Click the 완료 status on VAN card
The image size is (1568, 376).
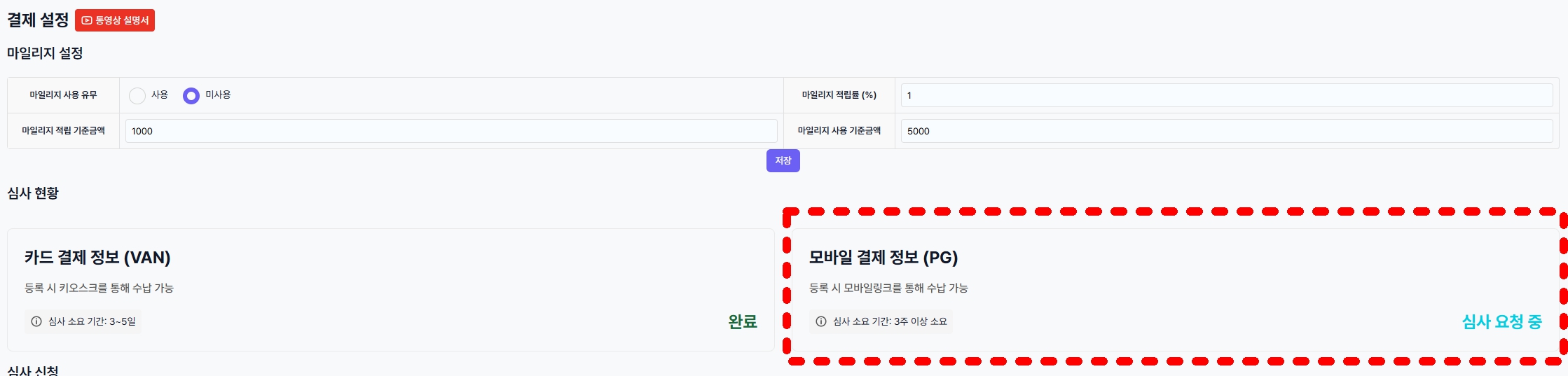pyautogui.click(x=743, y=321)
